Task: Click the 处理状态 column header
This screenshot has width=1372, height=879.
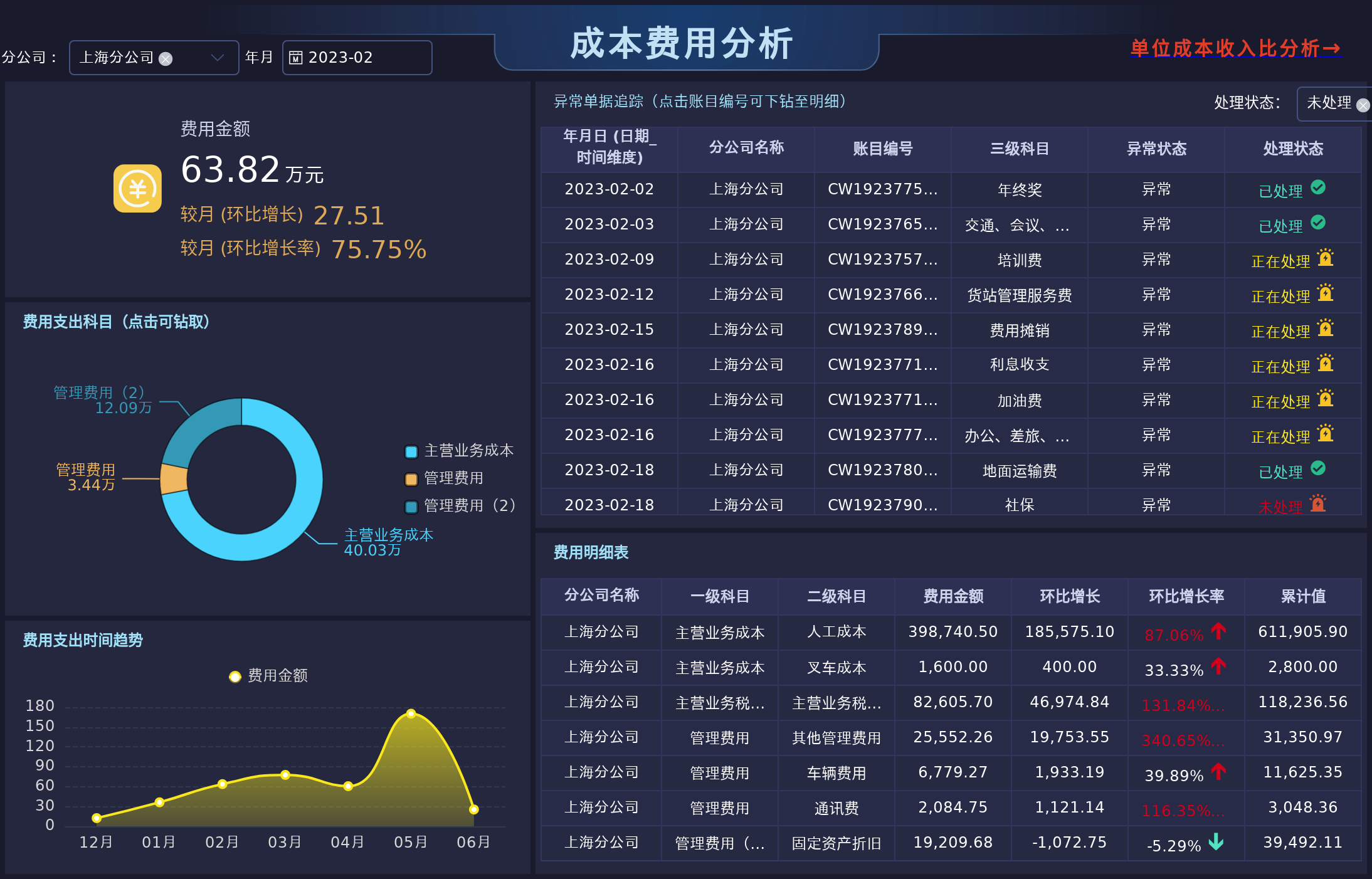Action: click(1292, 149)
